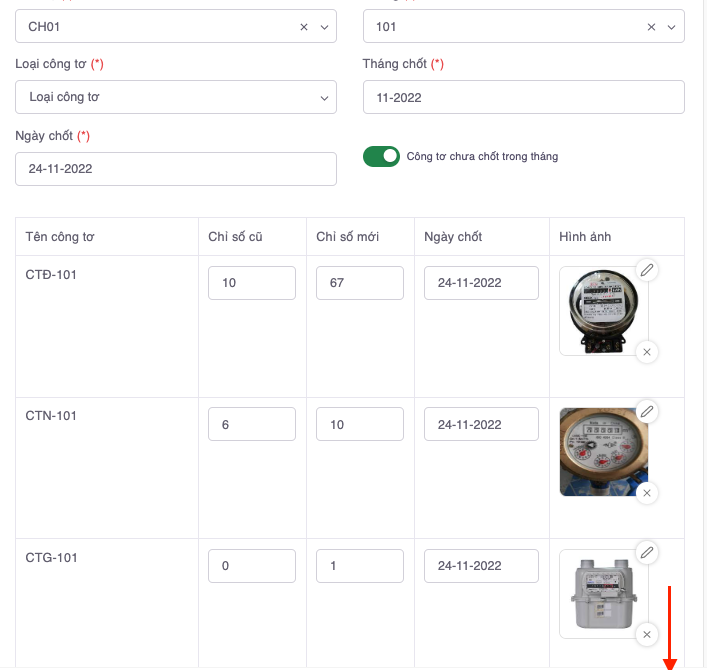Screen dimensions: 707x670
Task: Click the 'Chỉ số cũ' field for CTN-101
Action: [x=251, y=425]
